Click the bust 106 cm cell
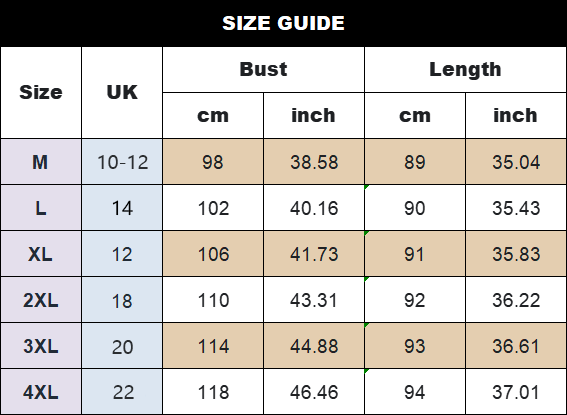Viewport: 567px width, 415px height. [213, 254]
